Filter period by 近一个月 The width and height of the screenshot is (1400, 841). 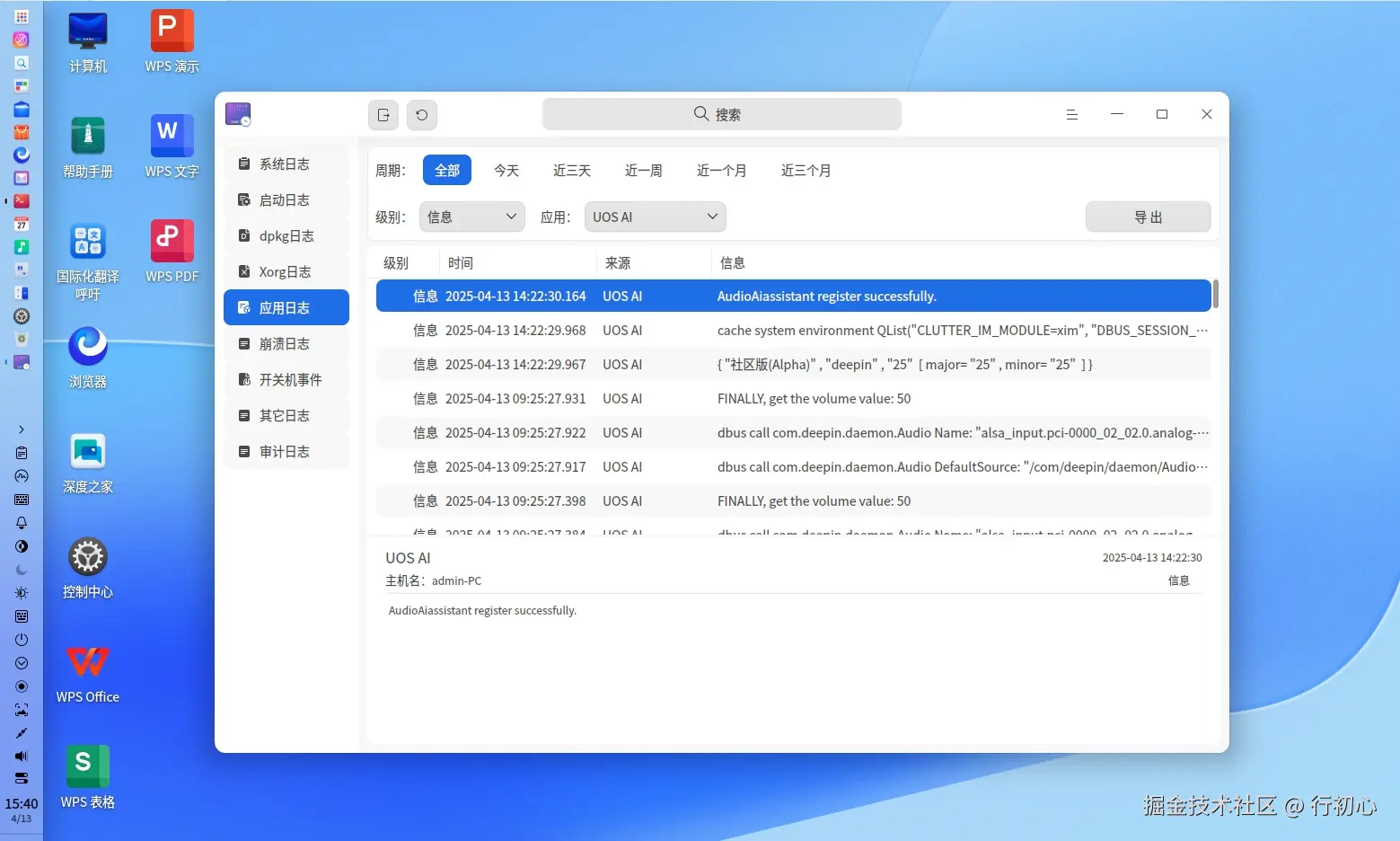[x=722, y=170]
